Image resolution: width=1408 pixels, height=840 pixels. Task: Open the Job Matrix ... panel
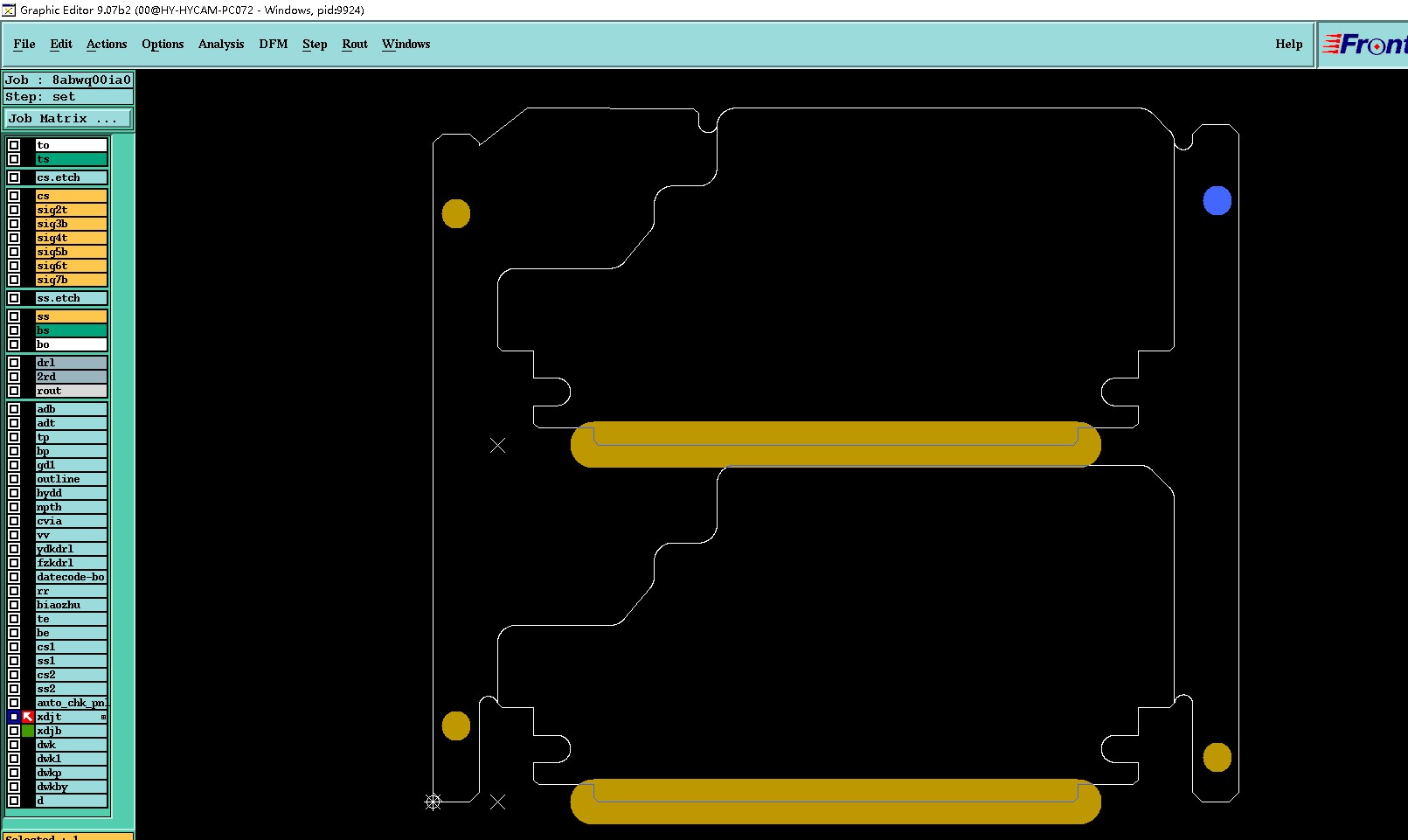click(x=69, y=118)
